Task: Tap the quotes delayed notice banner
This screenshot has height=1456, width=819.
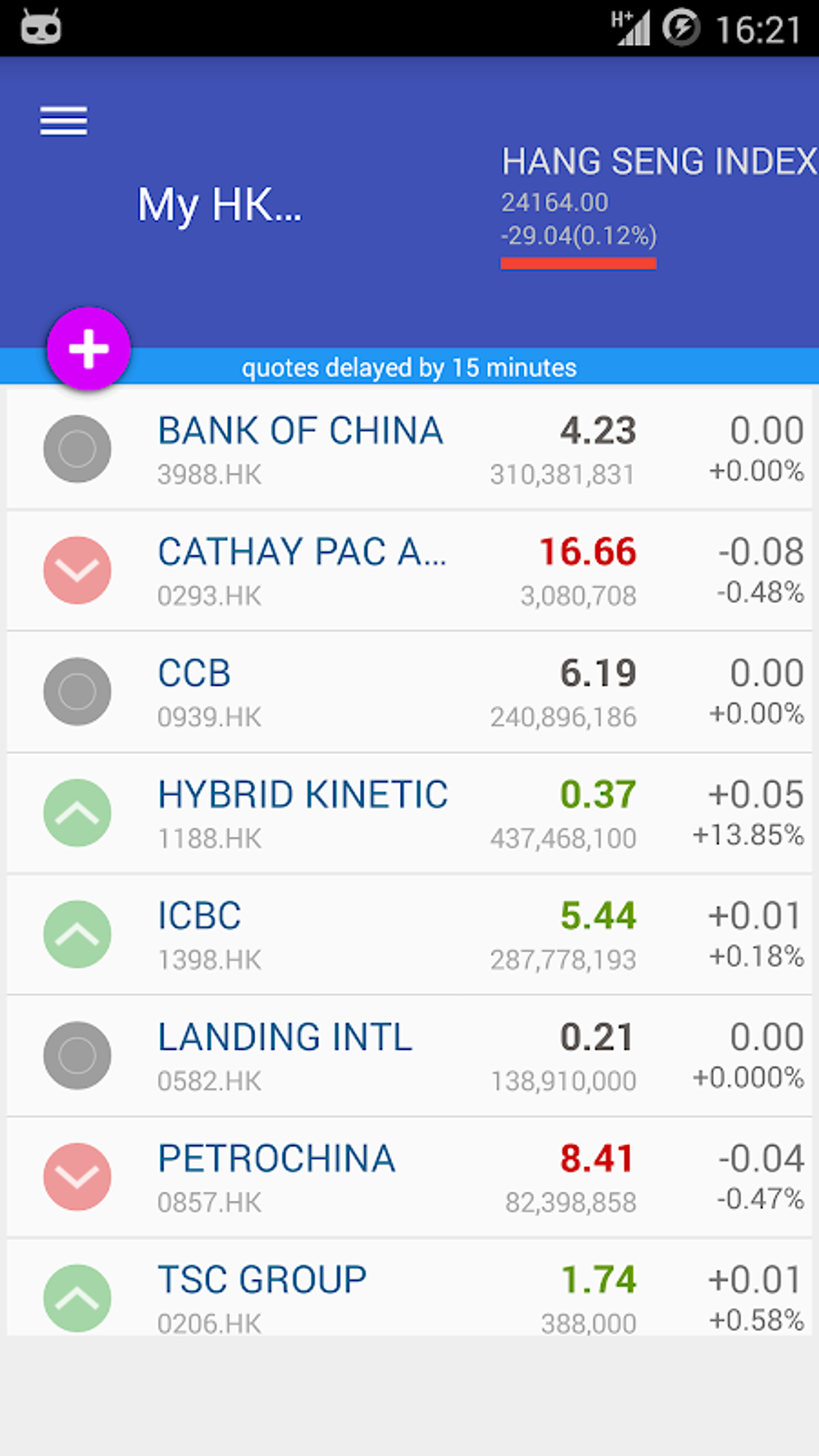Action: tap(409, 368)
